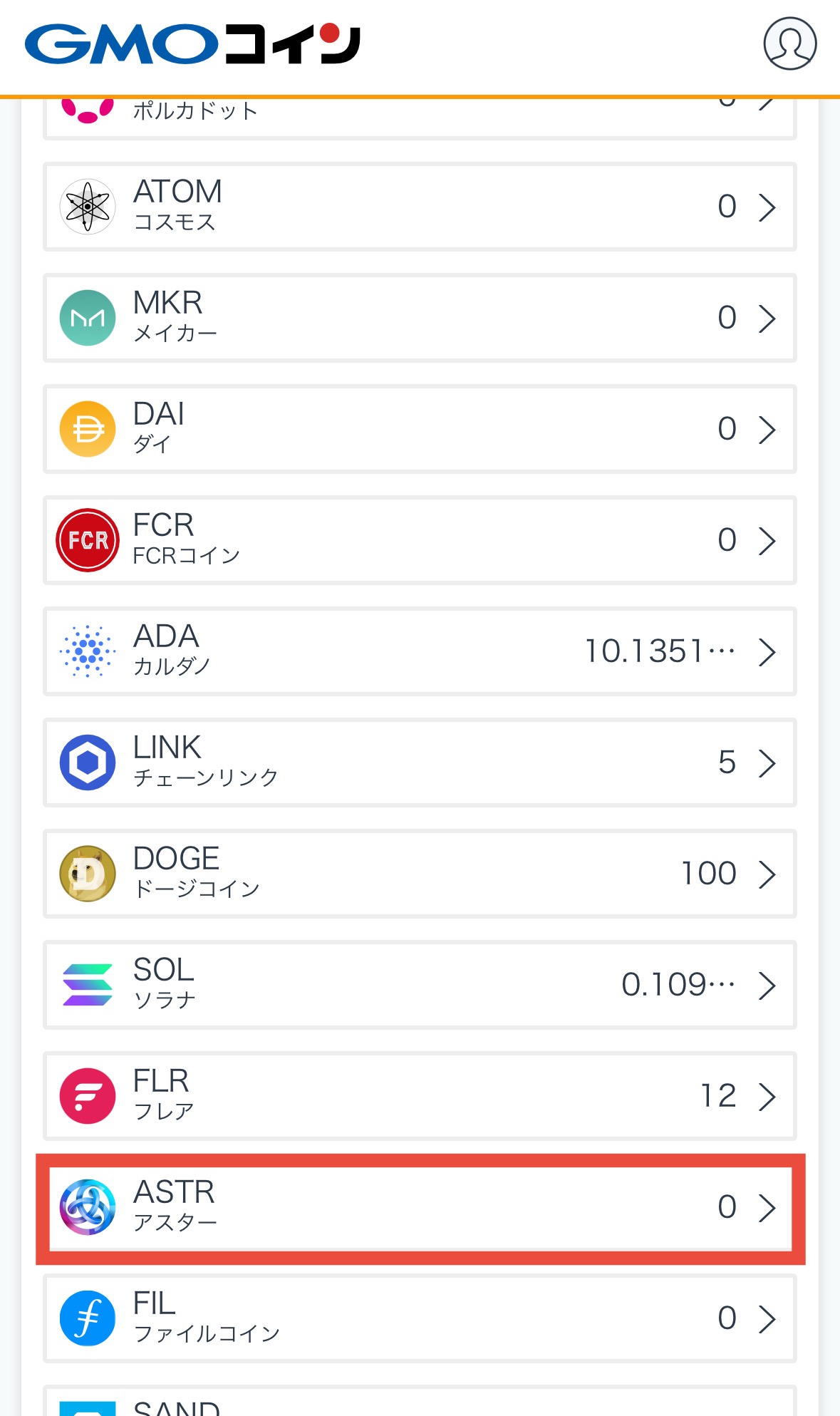
Task: Expand the DOGE row chevron arrow
Action: click(767, 874)
